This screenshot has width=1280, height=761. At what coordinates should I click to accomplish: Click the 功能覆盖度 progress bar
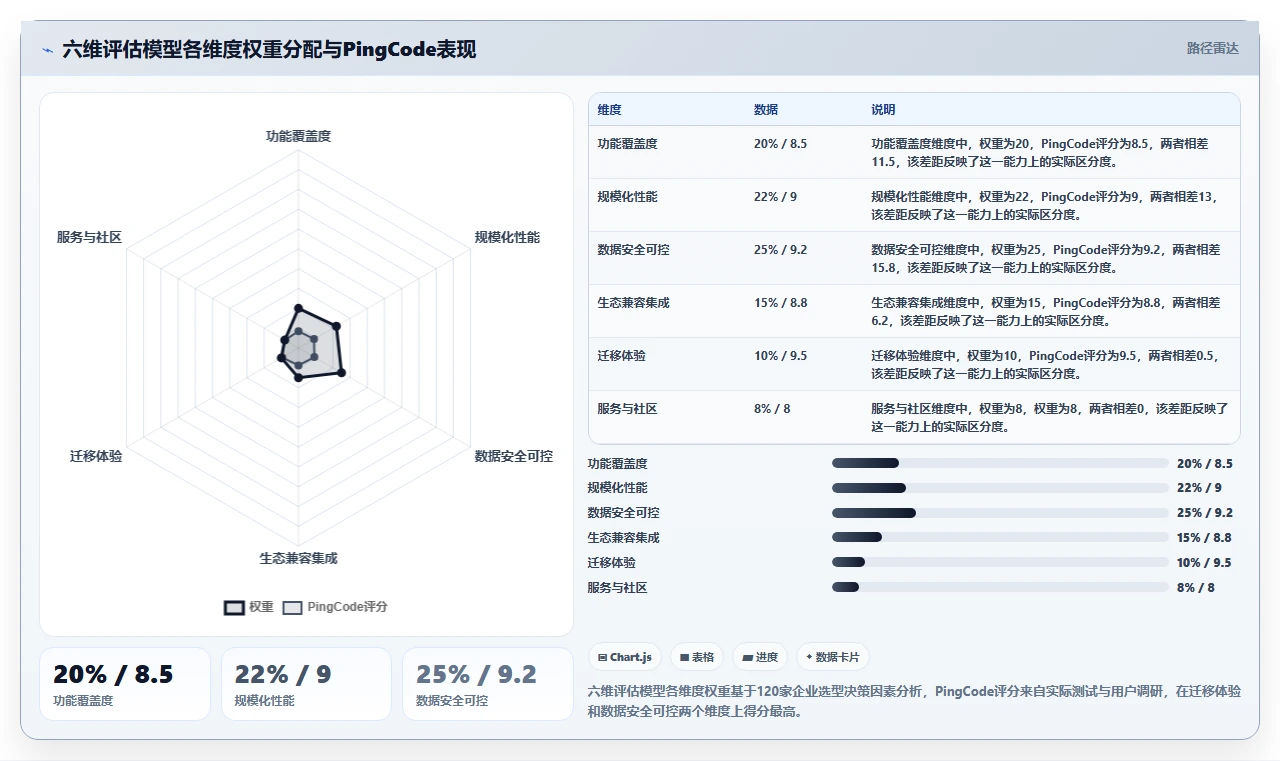click(x=1000, y=463)
